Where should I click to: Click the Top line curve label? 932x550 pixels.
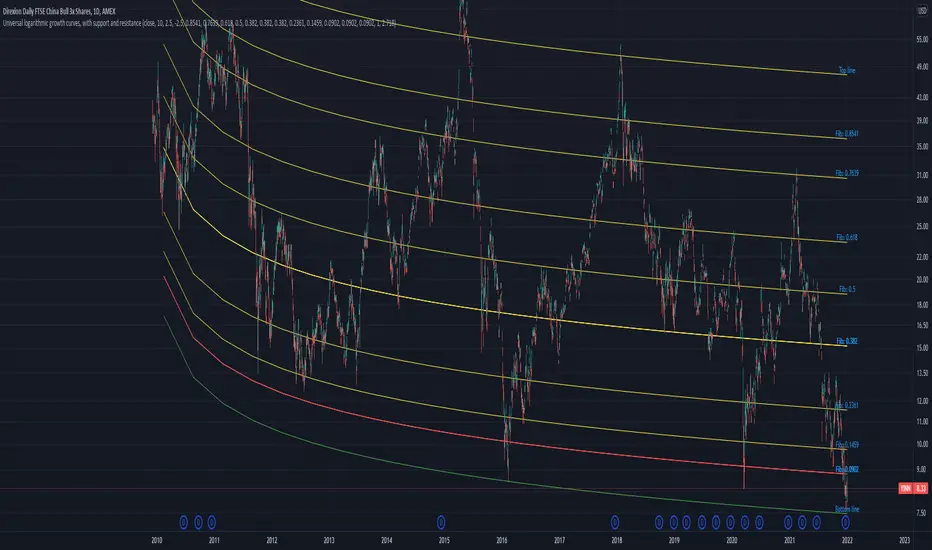coord(847,70)
